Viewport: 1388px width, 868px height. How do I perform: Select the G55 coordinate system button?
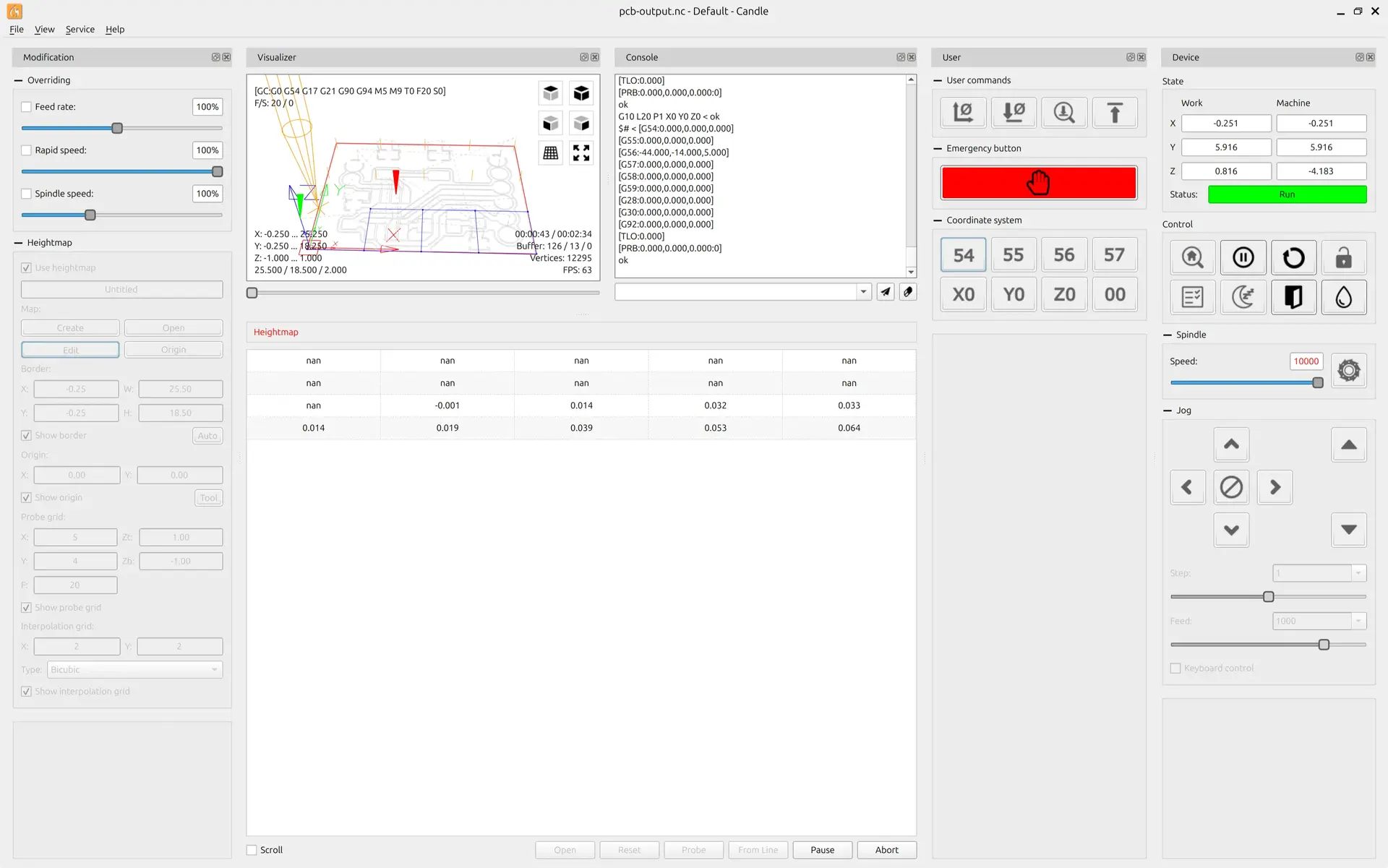click(1013, 255)
